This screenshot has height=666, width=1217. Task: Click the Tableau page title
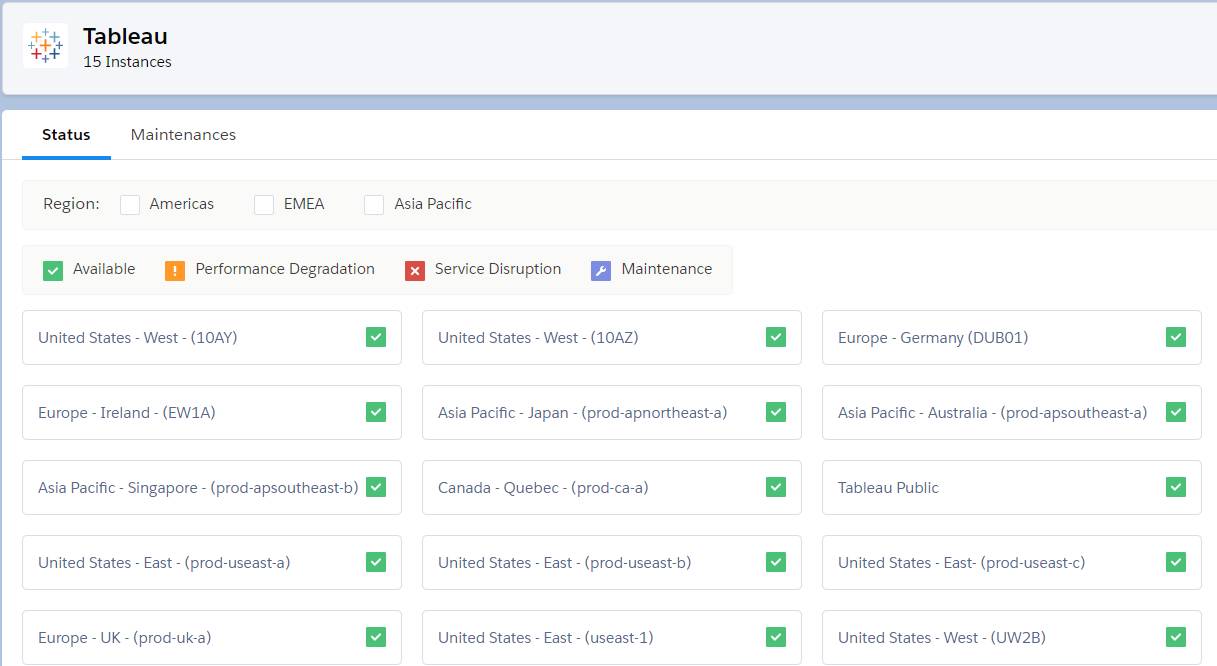(125, 36)
